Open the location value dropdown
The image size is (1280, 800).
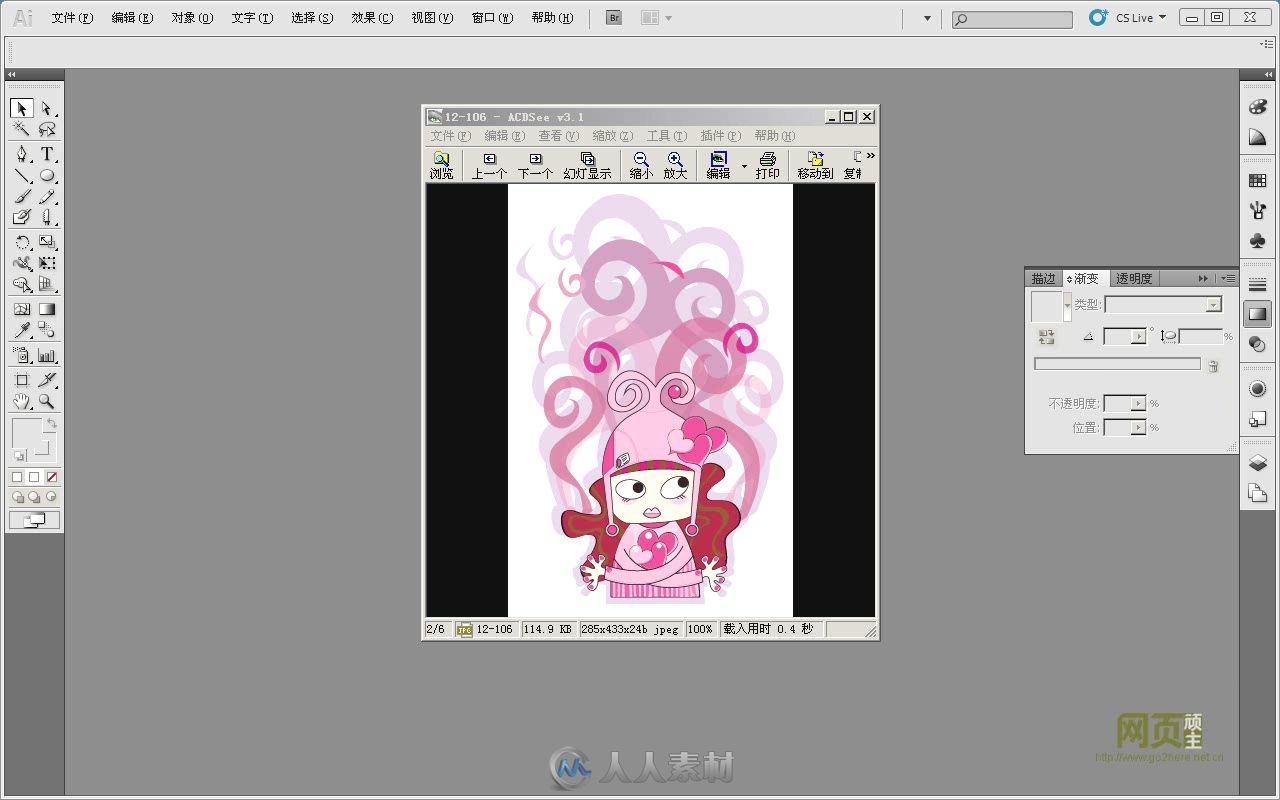coord(1139,427)
